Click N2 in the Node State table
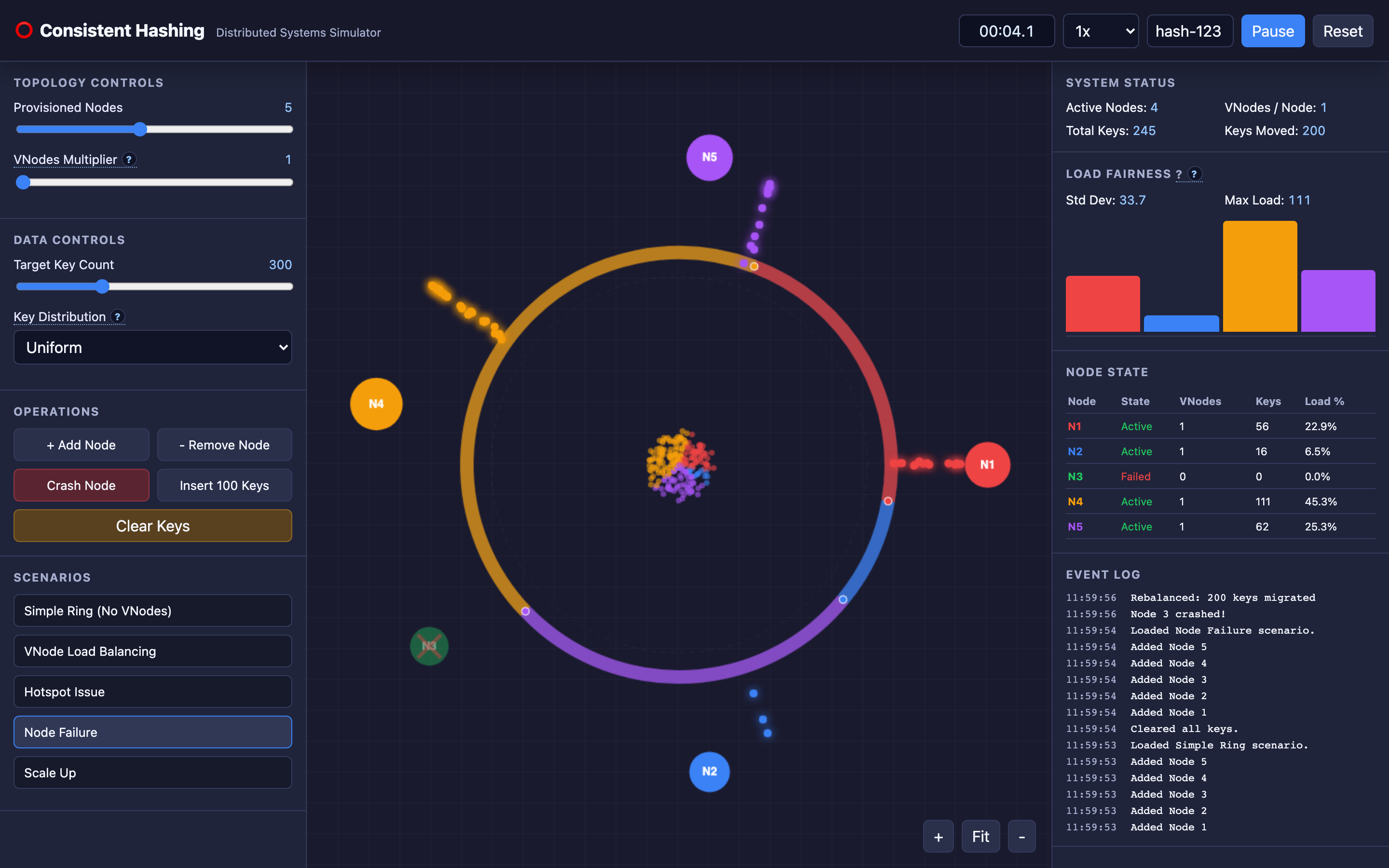This screenshot has height=868, width=1389. 1075,451
